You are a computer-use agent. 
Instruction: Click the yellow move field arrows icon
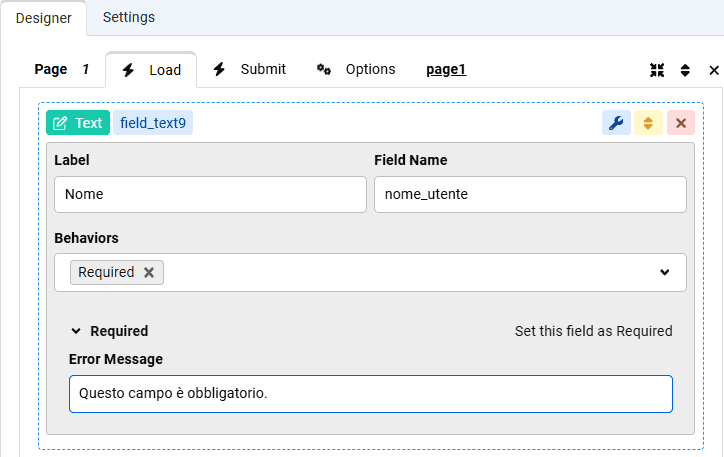pos(648,123)
